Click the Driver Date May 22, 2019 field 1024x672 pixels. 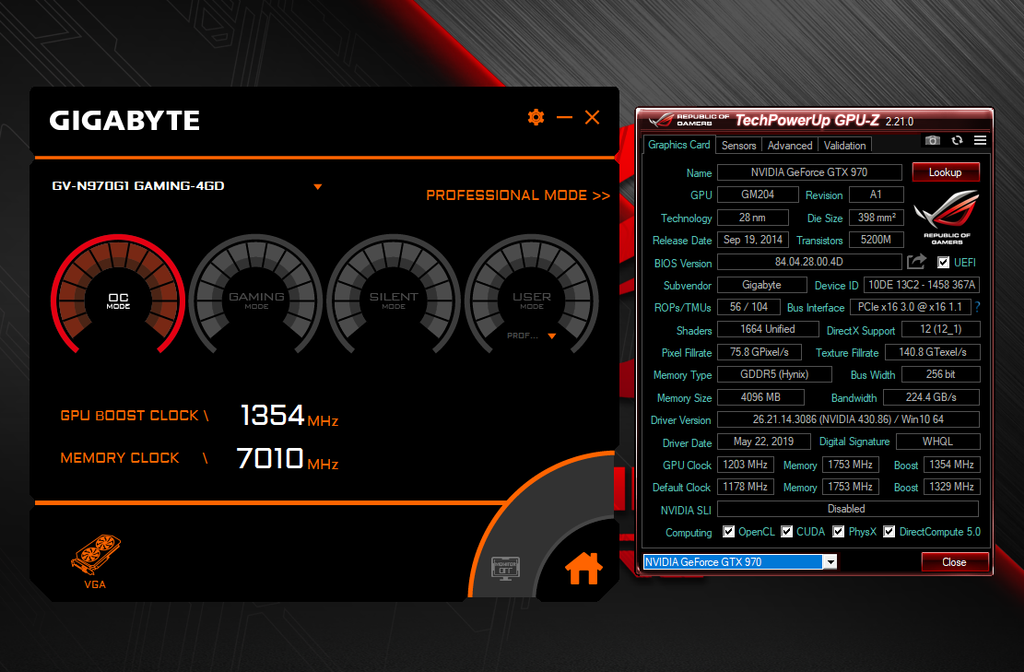click(763, 441)
